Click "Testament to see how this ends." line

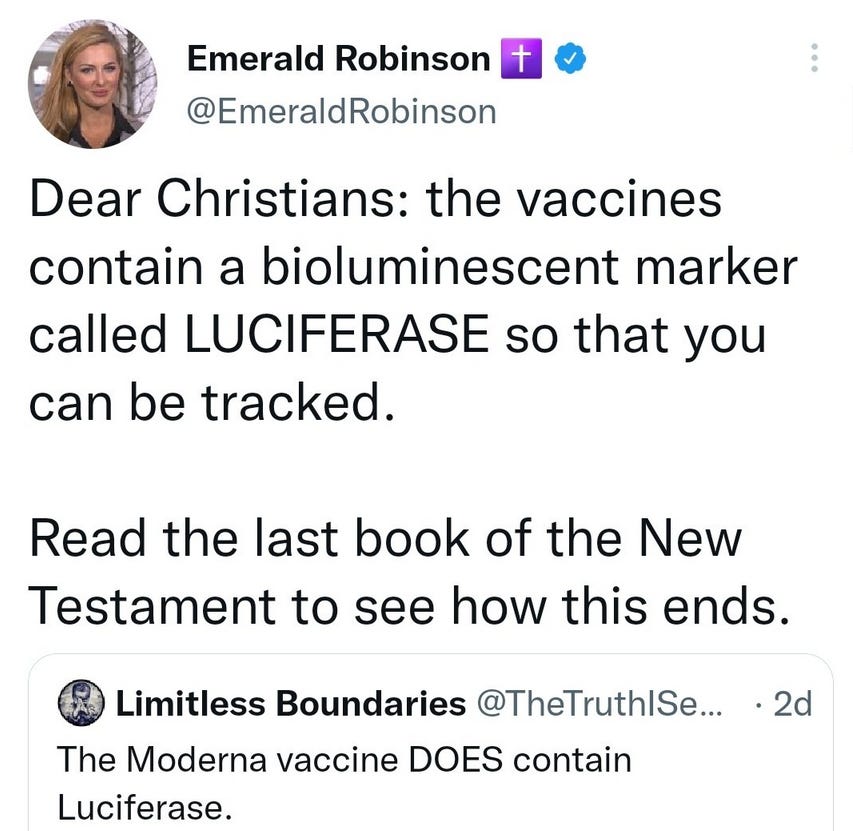tap(403, 605)
